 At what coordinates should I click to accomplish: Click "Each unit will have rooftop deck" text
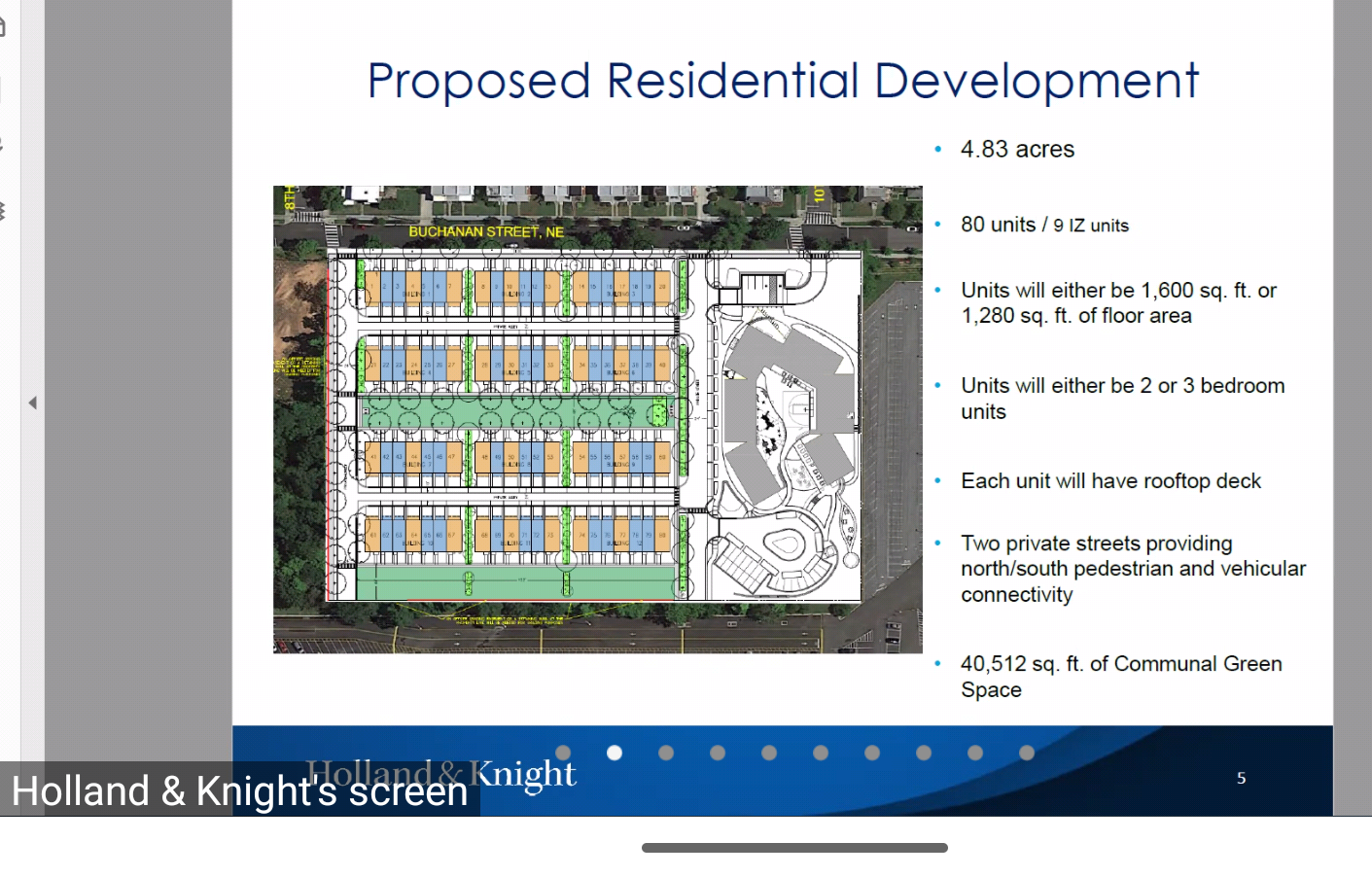point(1110,481)
